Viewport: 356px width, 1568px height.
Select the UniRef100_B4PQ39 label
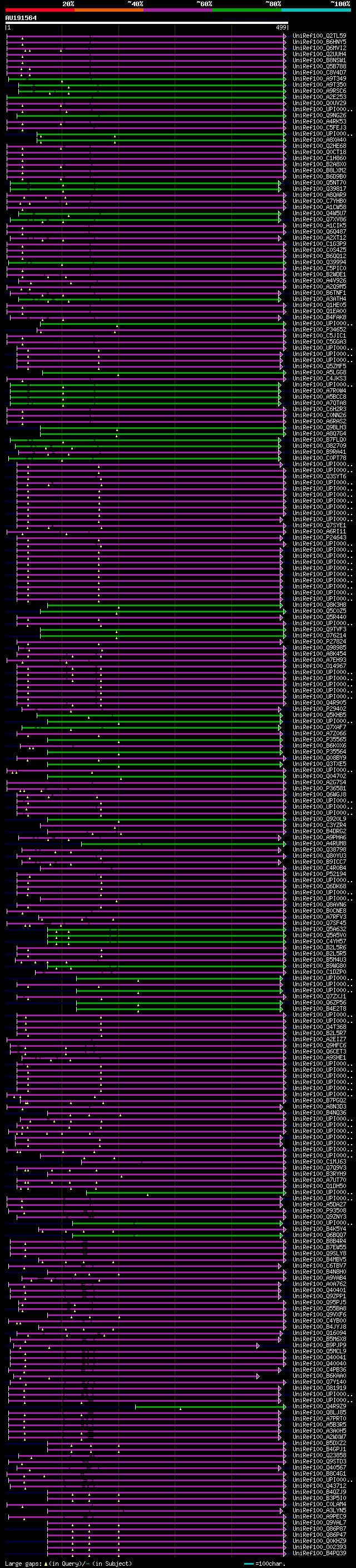319,1553
